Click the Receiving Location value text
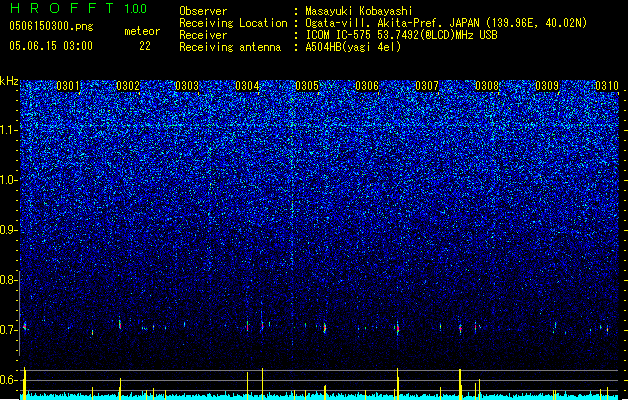The width and height of the screenshot is (629, 400). pos(446,23)
